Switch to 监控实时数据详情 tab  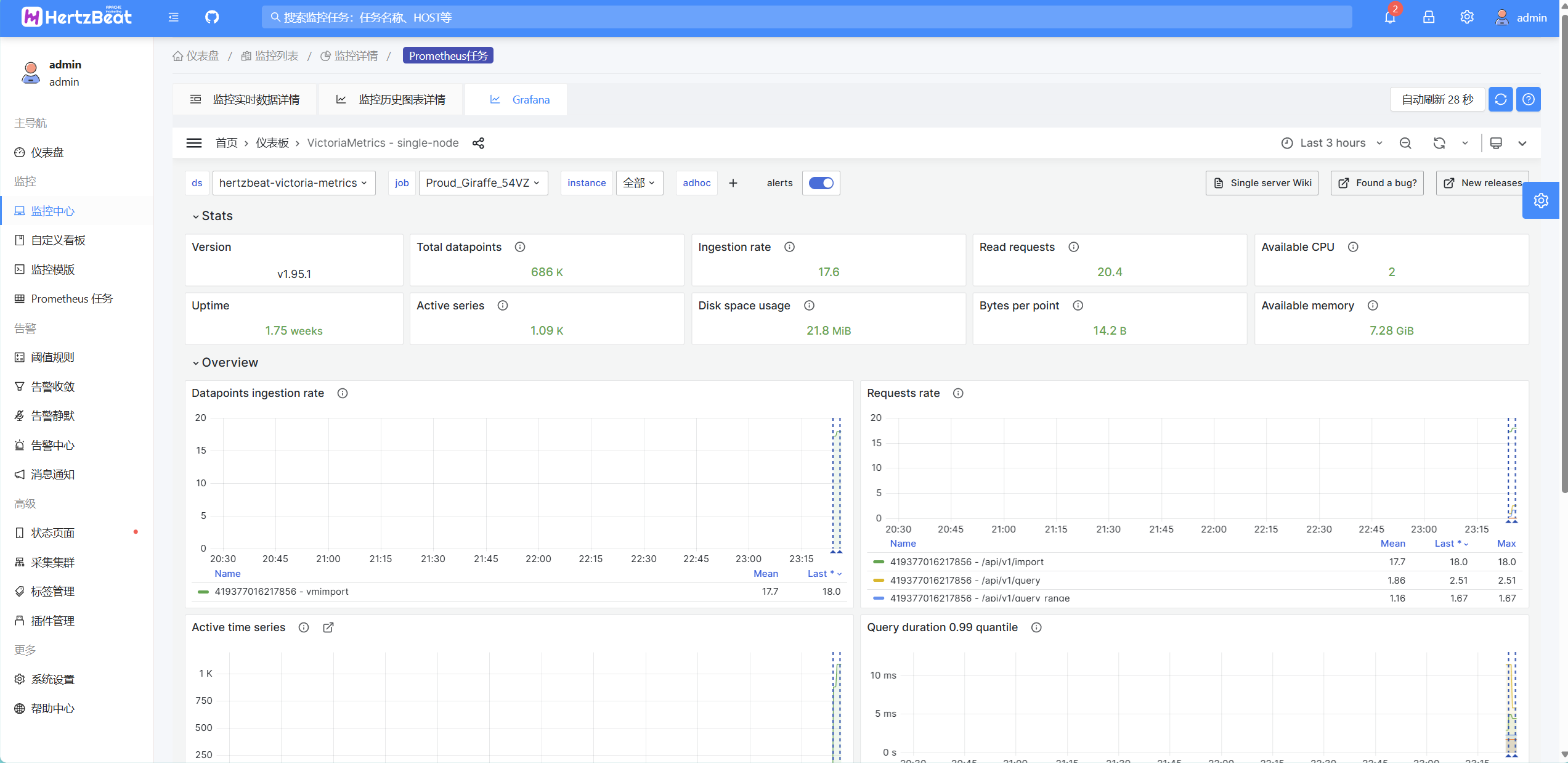[245, 99]
